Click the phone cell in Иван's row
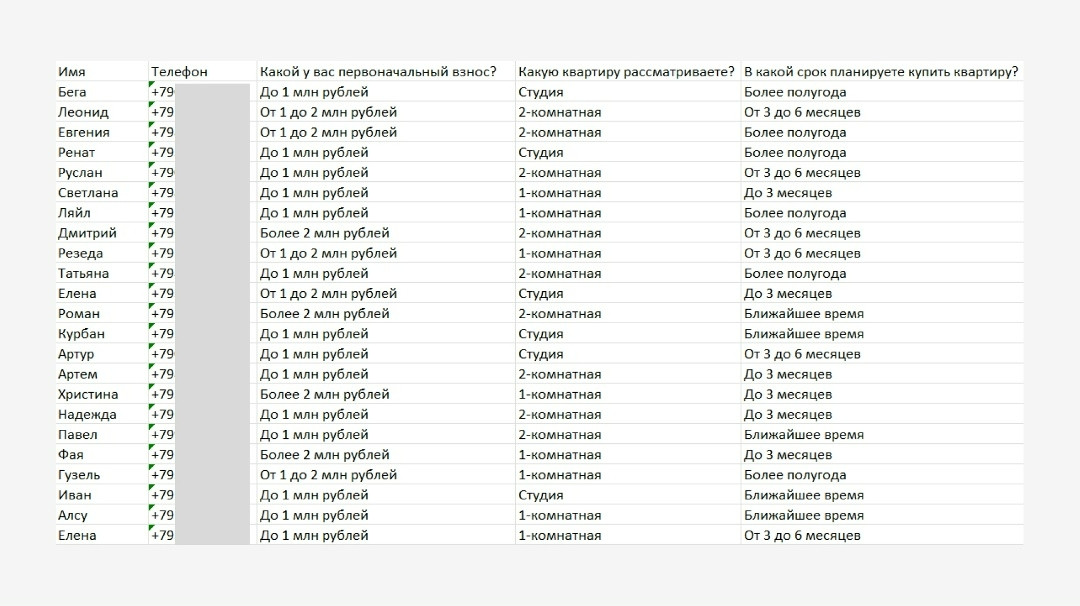Image resolution: width=1080 pixels, height=606 pixels. click(x=198, y=495)
